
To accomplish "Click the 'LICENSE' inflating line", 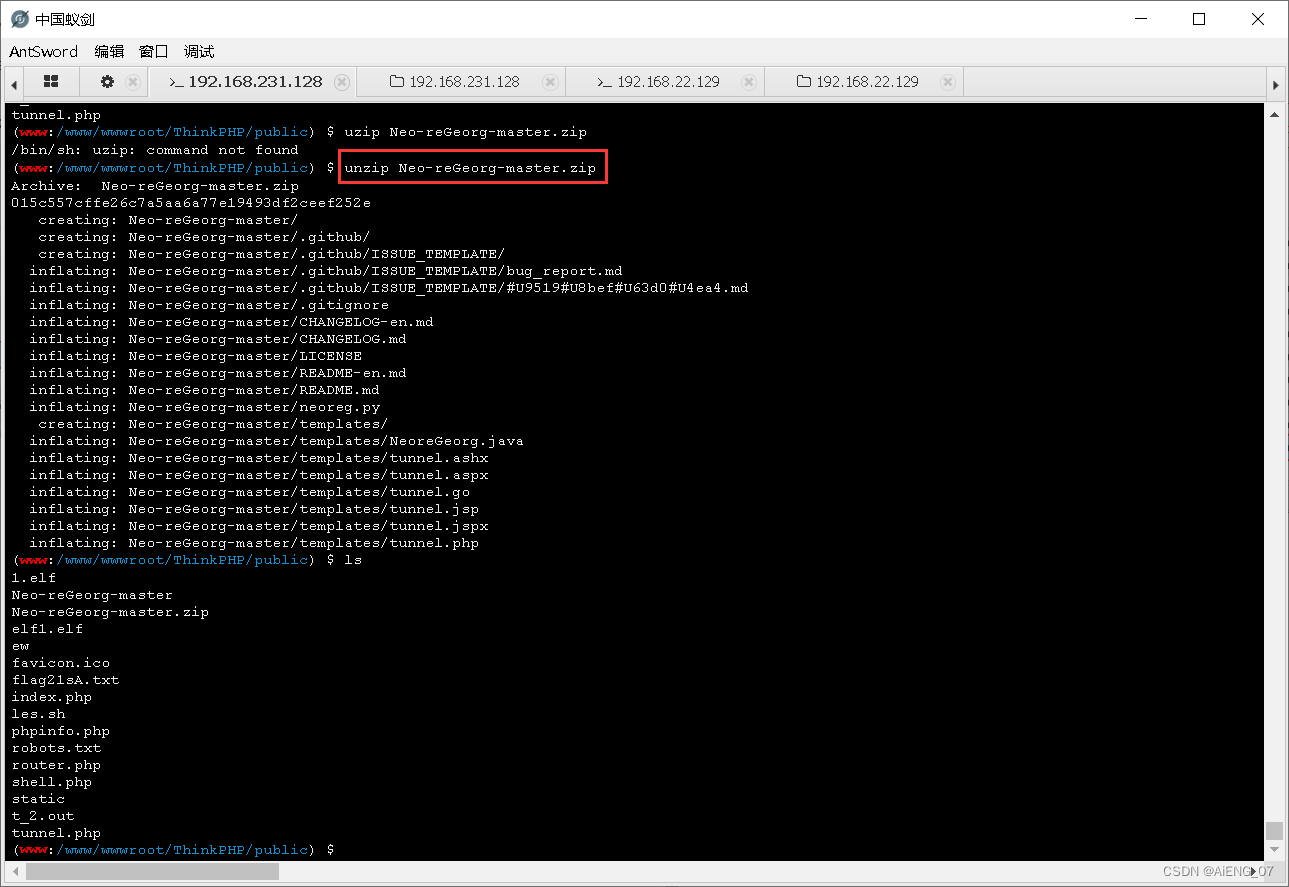I will pos(196,356).
